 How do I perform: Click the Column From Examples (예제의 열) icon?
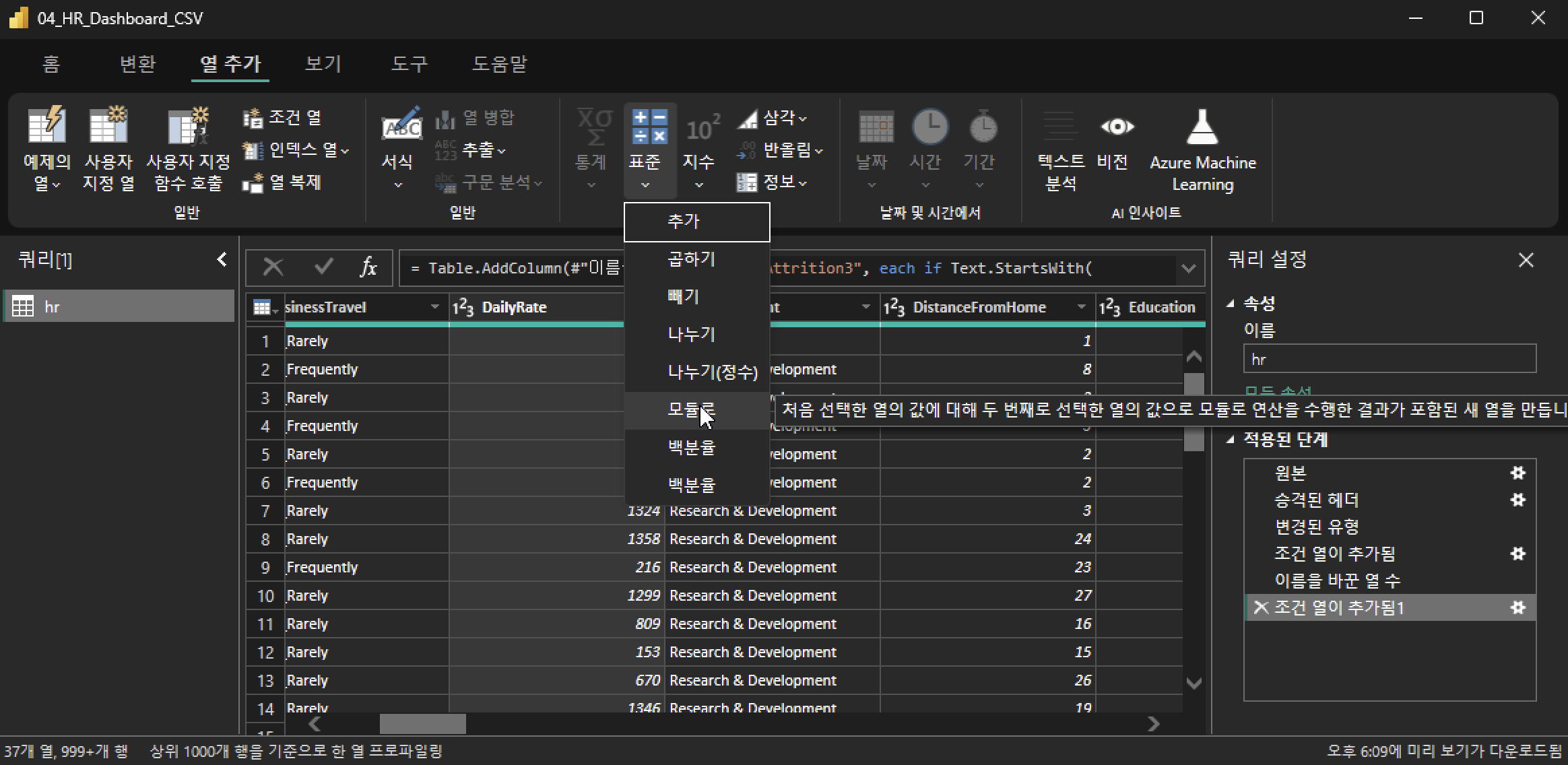click(x=46, y=125)
